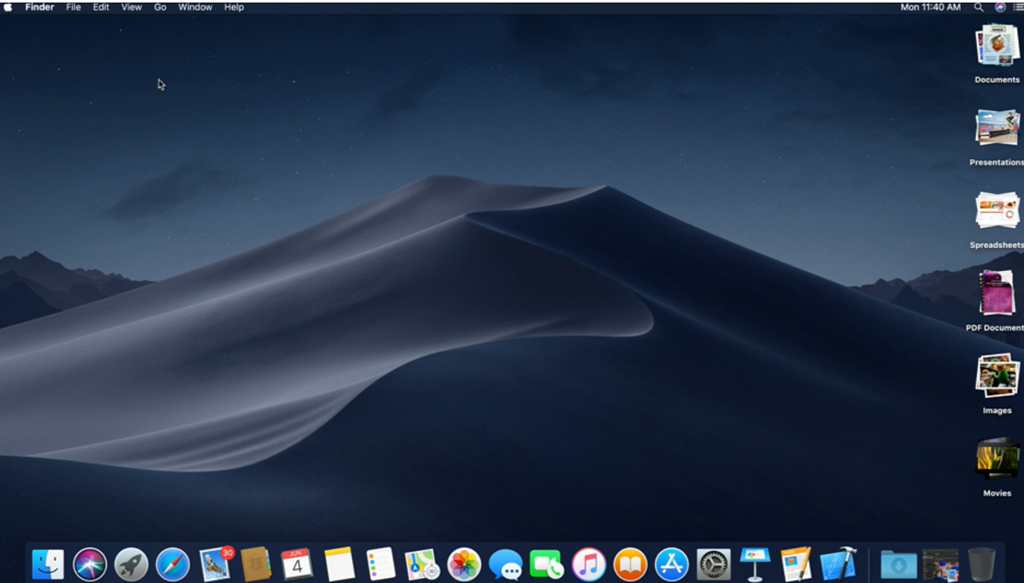This screenshot has height=583, width=1024.
Task: Open the Messages app from the dock
Action: tap(506, 564)
